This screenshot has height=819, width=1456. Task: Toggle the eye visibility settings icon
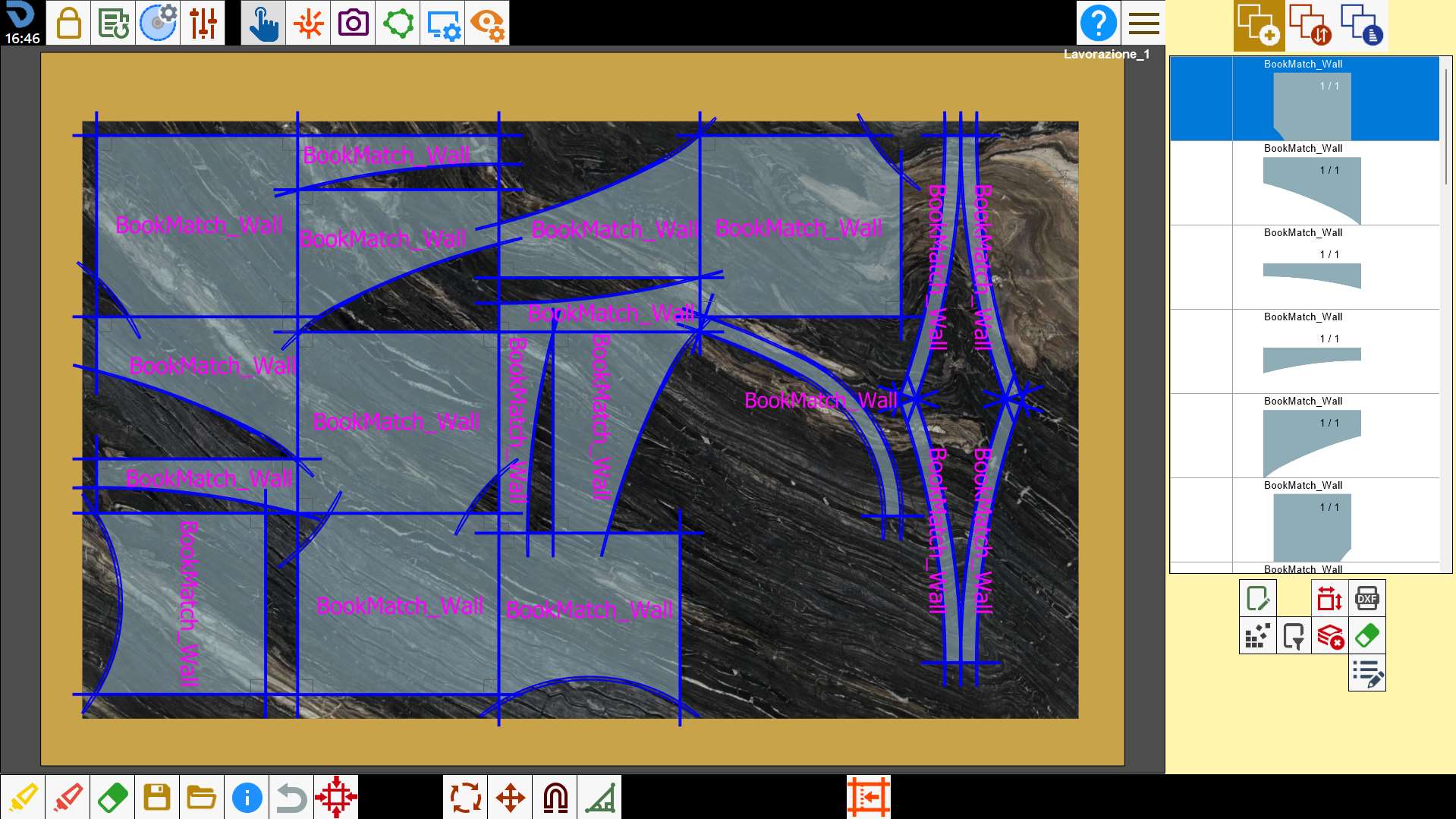point(487,23)
